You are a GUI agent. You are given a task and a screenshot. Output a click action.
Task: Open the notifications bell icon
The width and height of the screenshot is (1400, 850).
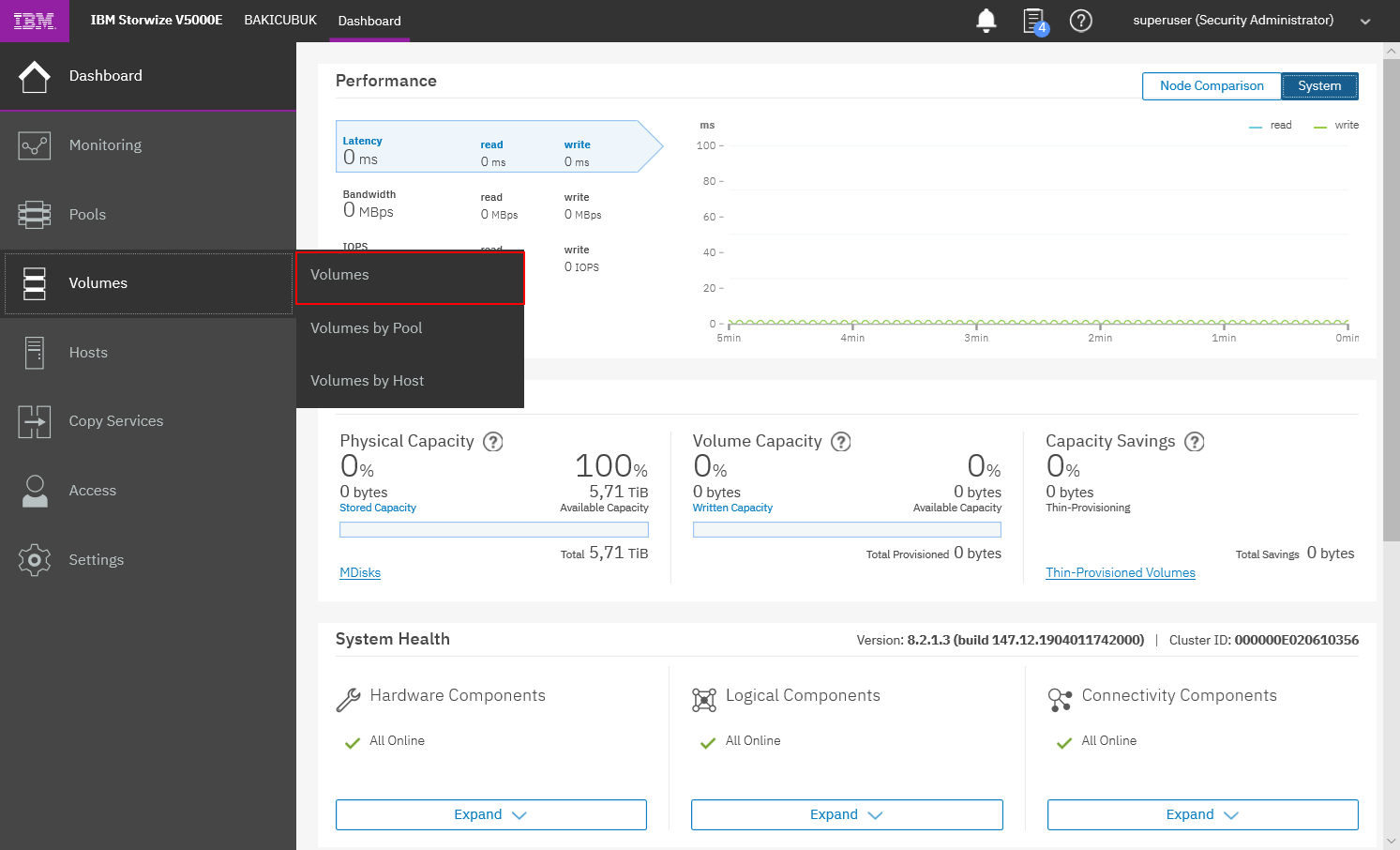pos(986,21)
